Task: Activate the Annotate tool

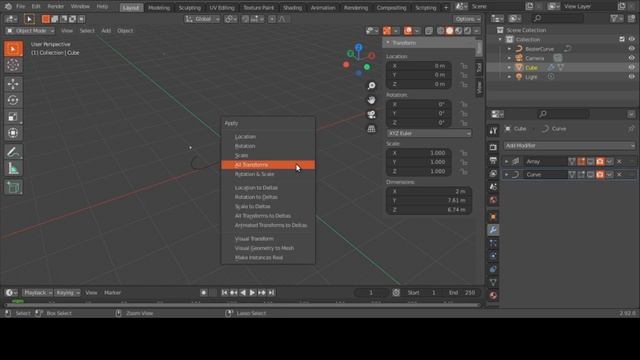Action: point(13,152)
